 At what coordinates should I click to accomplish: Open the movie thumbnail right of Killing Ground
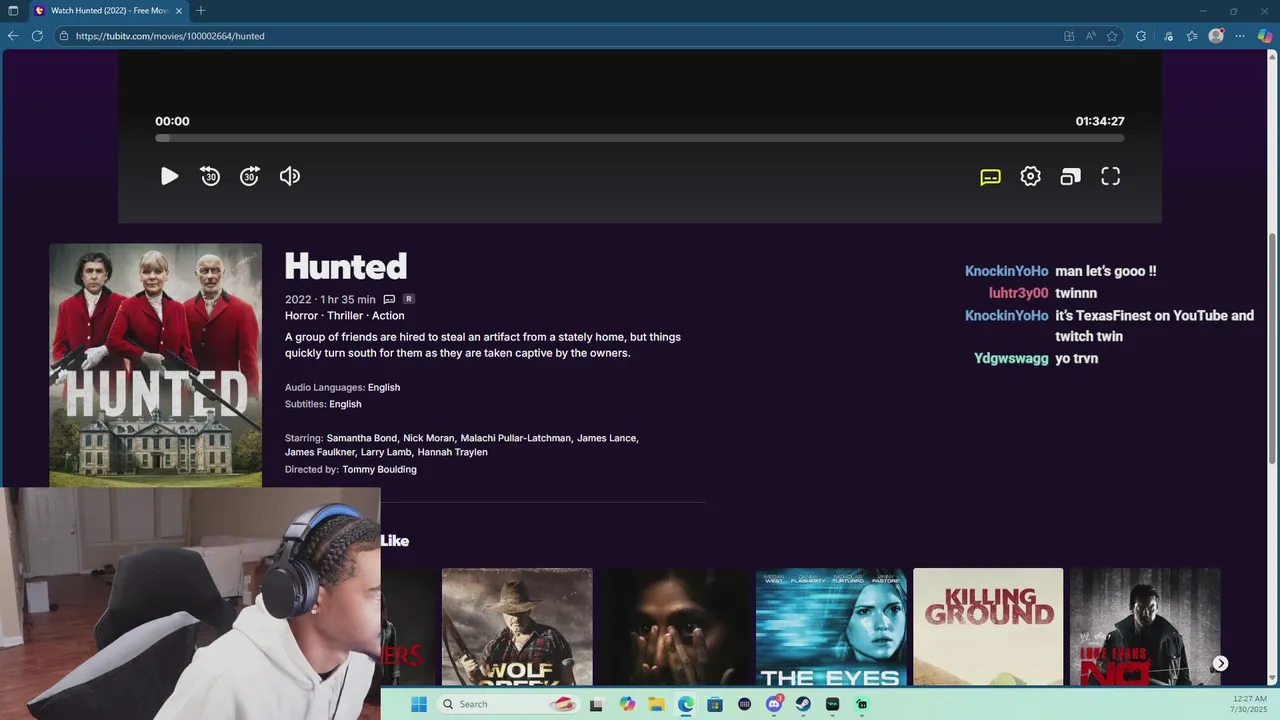(1145, 627)
